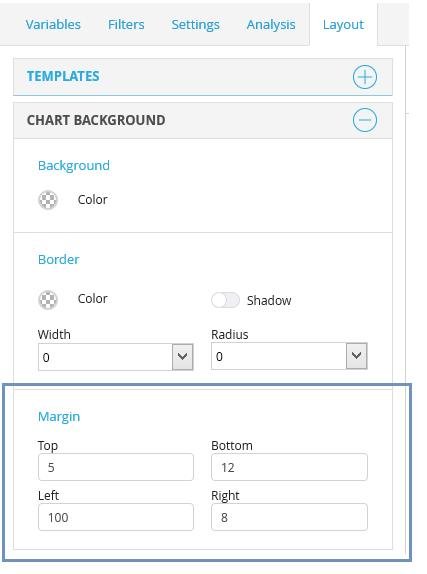Click the Top margin input field

click(x=116, y=467)
